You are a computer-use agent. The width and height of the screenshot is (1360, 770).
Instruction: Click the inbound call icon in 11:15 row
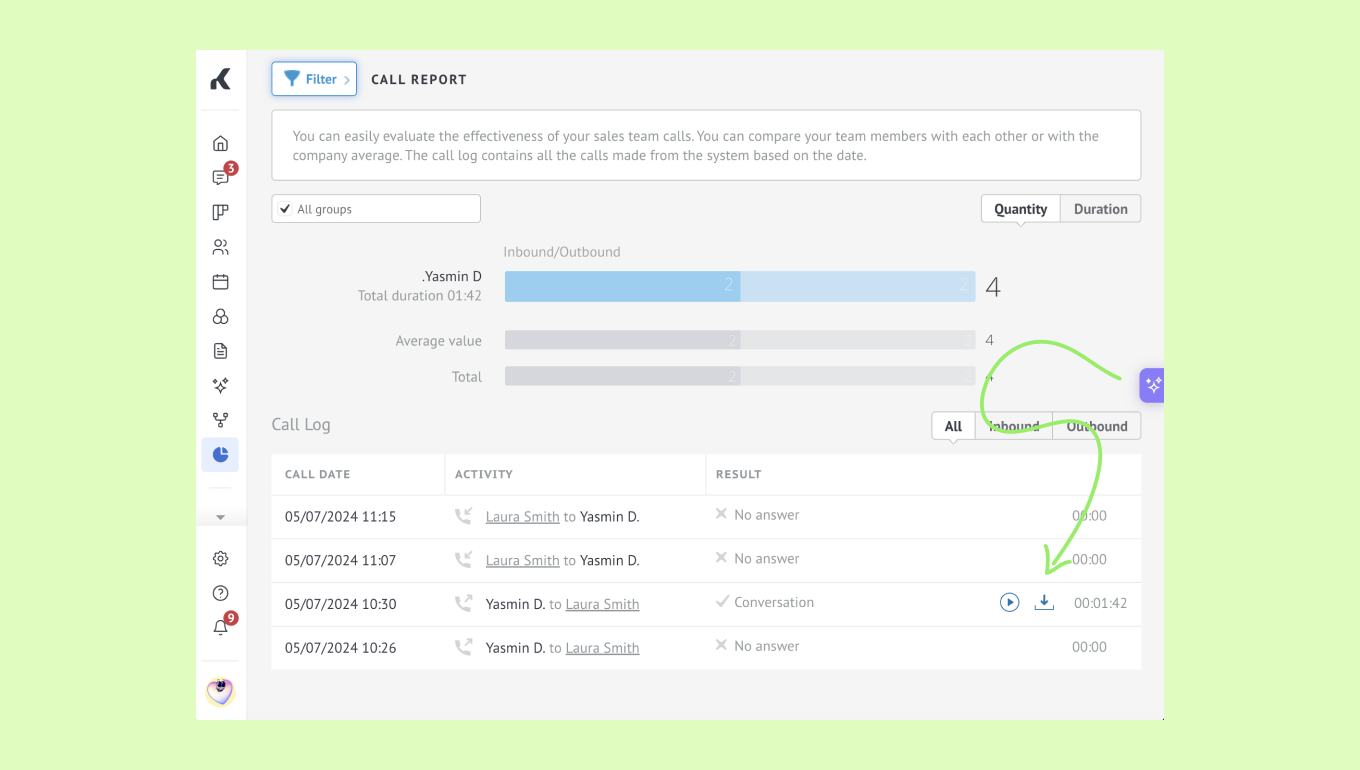pyautogui.click(x=463, y=516)
